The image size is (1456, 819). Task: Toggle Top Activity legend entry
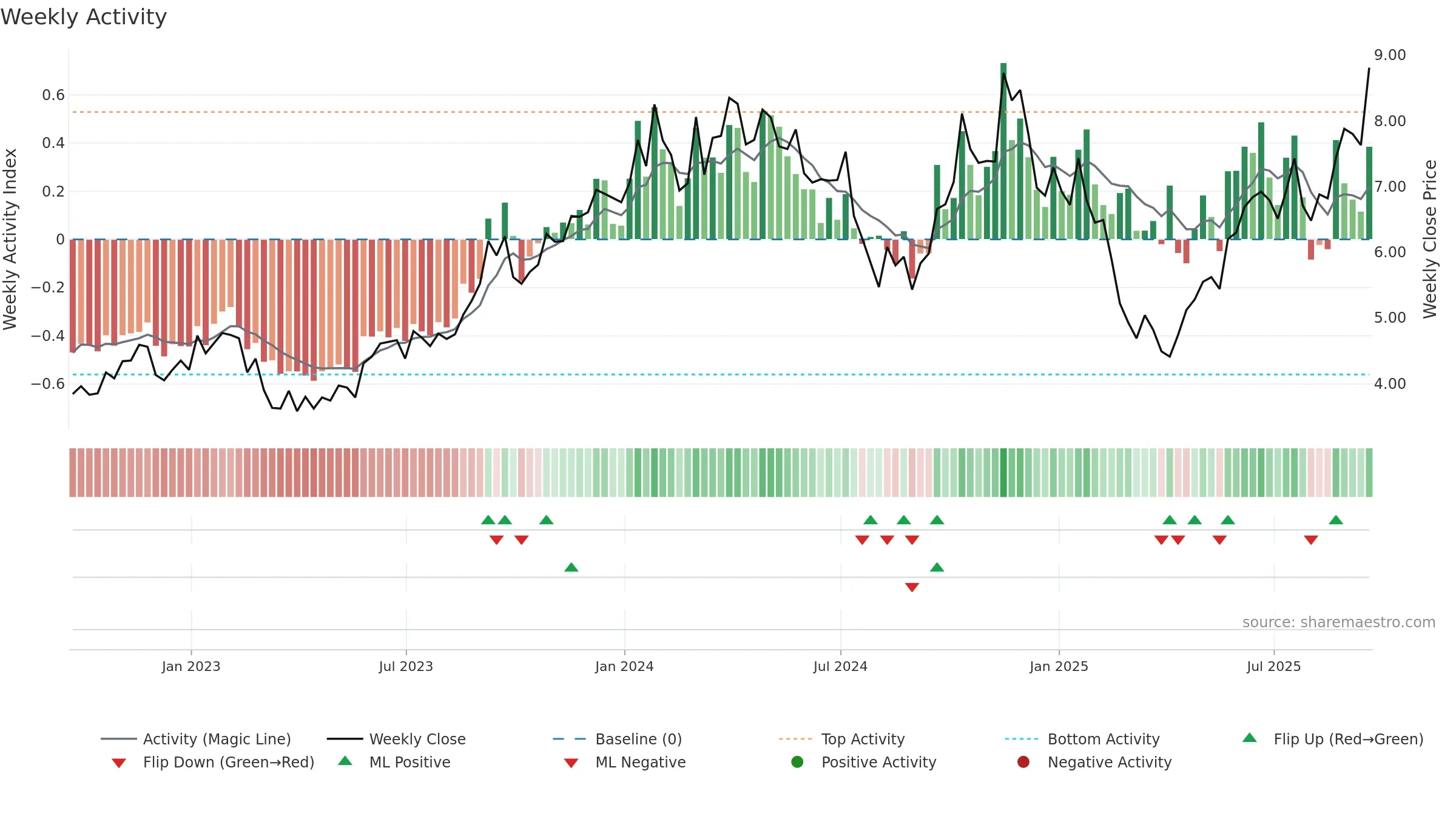[x=841, y=739]
